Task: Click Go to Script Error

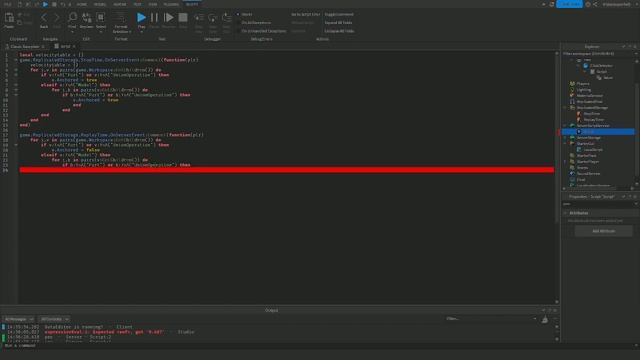Action: pos(306,14)
